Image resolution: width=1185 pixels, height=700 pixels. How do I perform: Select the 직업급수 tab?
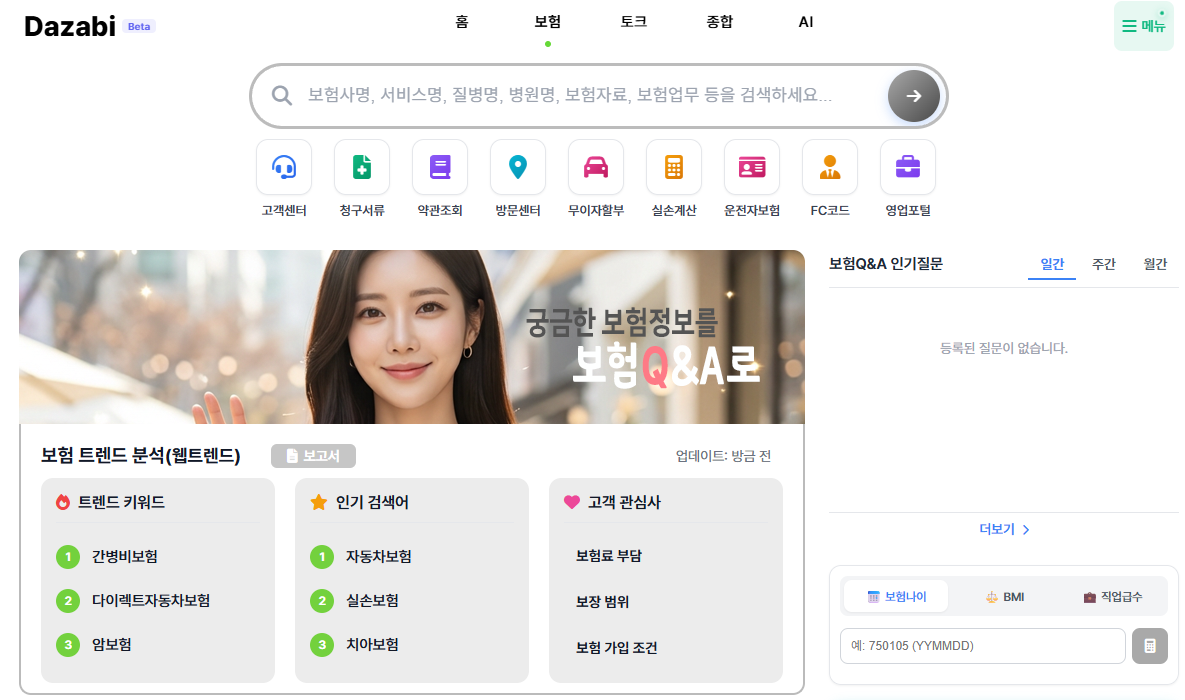(x=1112, y=597)
